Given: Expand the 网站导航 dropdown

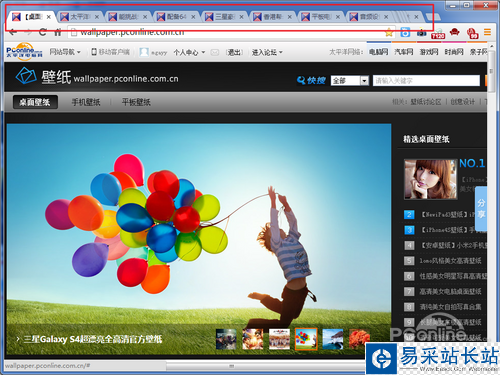Looking at the screenshot, I should 65,52.
